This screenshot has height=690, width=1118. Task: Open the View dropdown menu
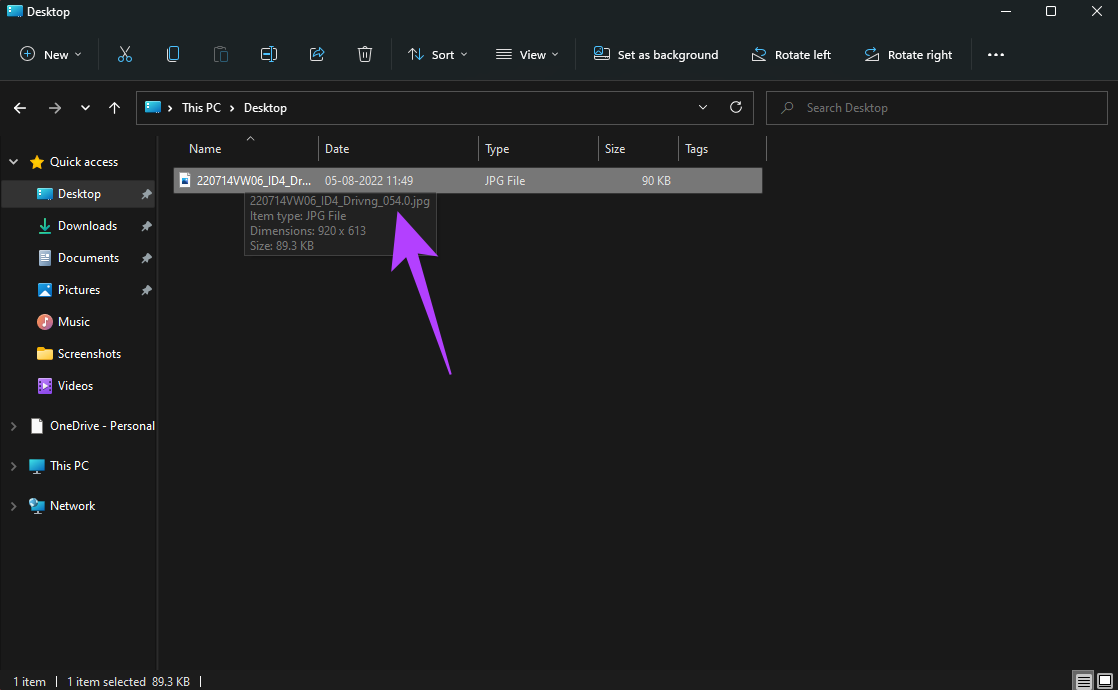(527, 55)
